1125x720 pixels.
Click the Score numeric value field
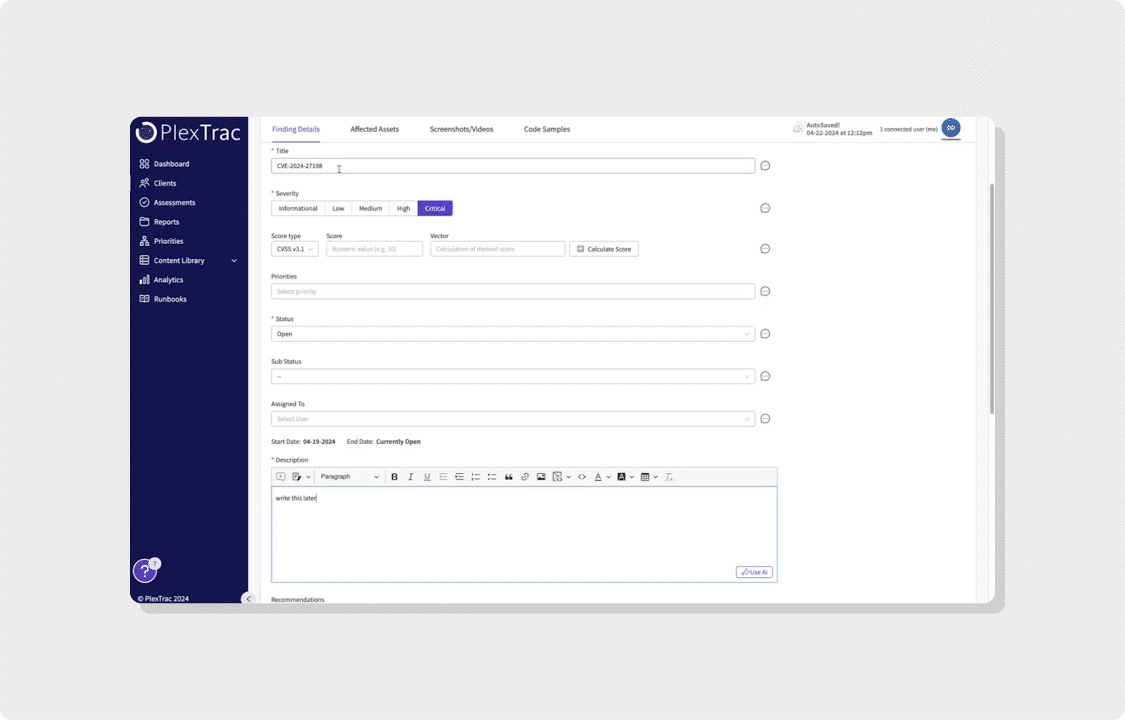coord(375,249)
